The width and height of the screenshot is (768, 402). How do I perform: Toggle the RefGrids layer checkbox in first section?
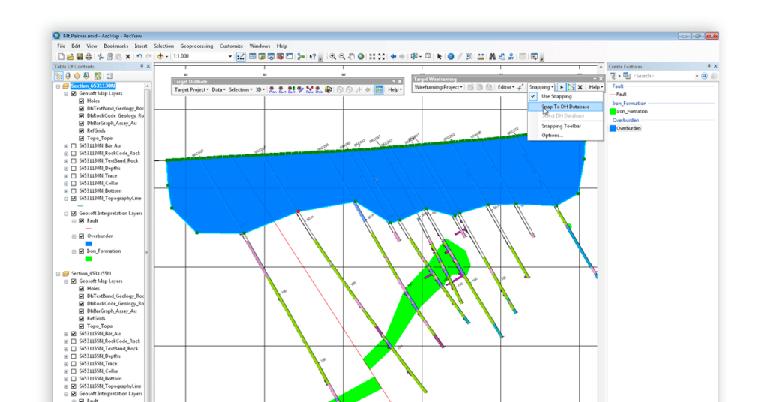(82, 131)
